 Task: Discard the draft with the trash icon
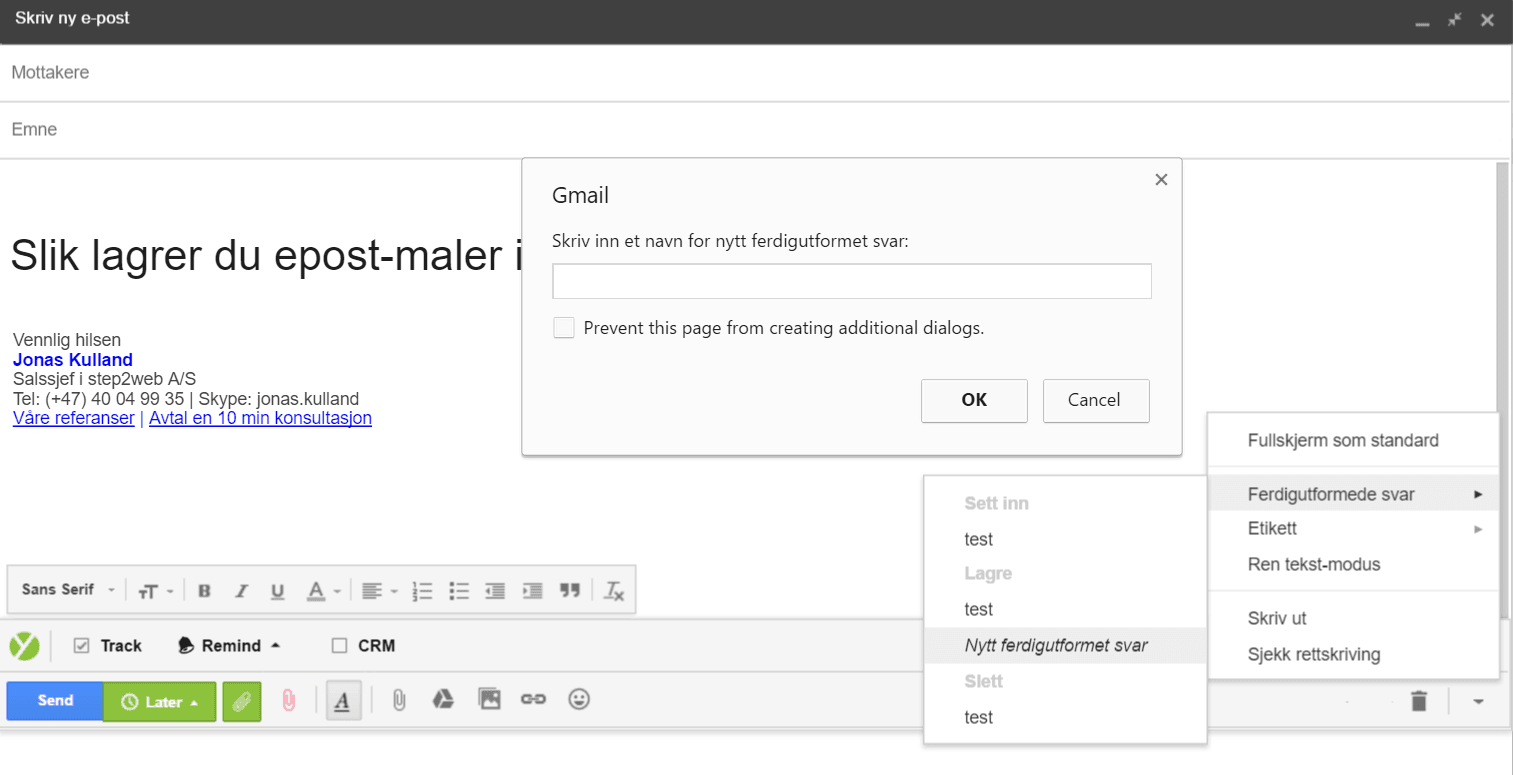(x=1418, y=701)
